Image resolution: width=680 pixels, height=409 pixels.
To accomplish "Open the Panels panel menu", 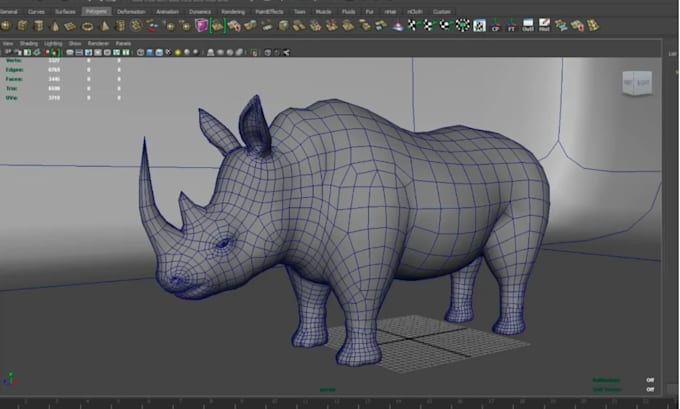I will click(x=123, y=43).
